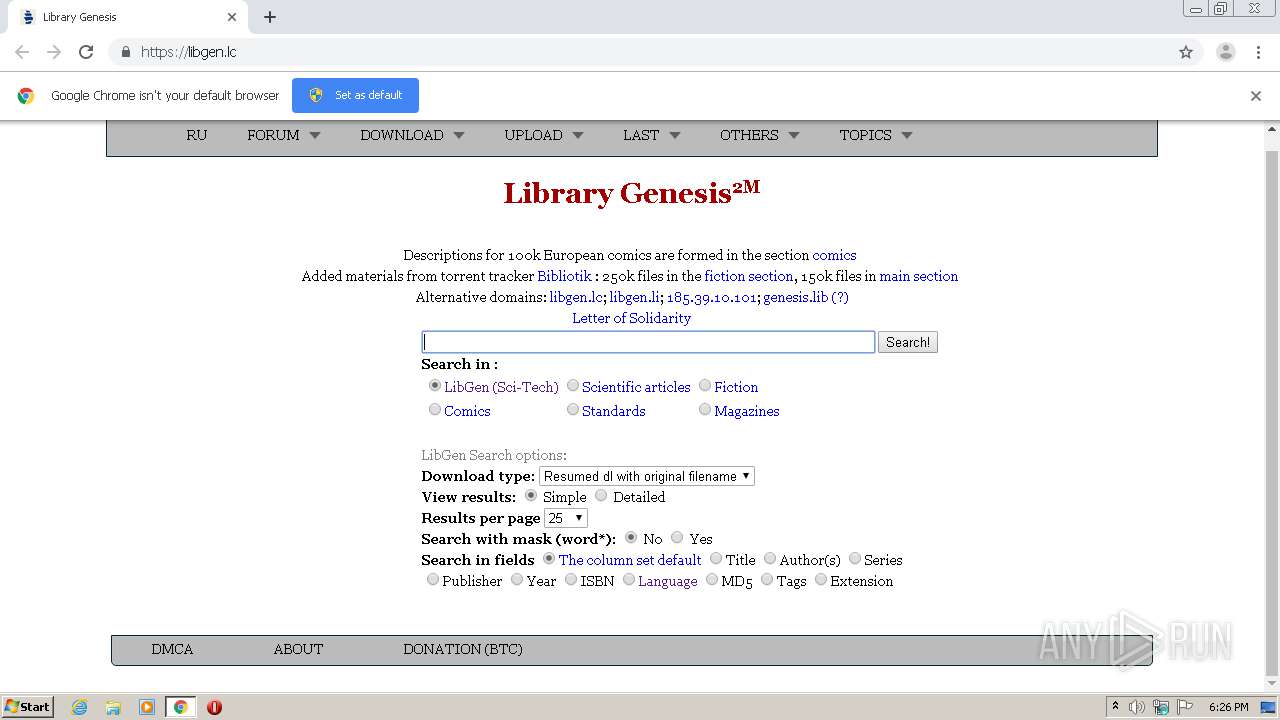The width and height of the screenshot is (1280, 720).
Task: Click the DONATION (BTC) footer link
Action: (463, 649)
